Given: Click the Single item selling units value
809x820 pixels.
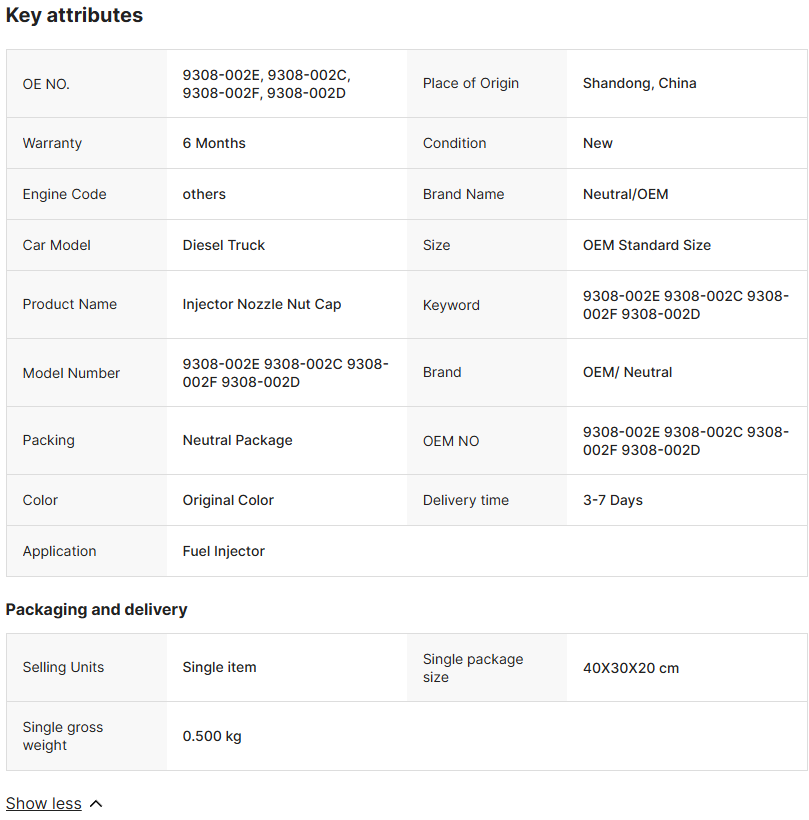Looking at the screenshot, I should tap(219, 667).
